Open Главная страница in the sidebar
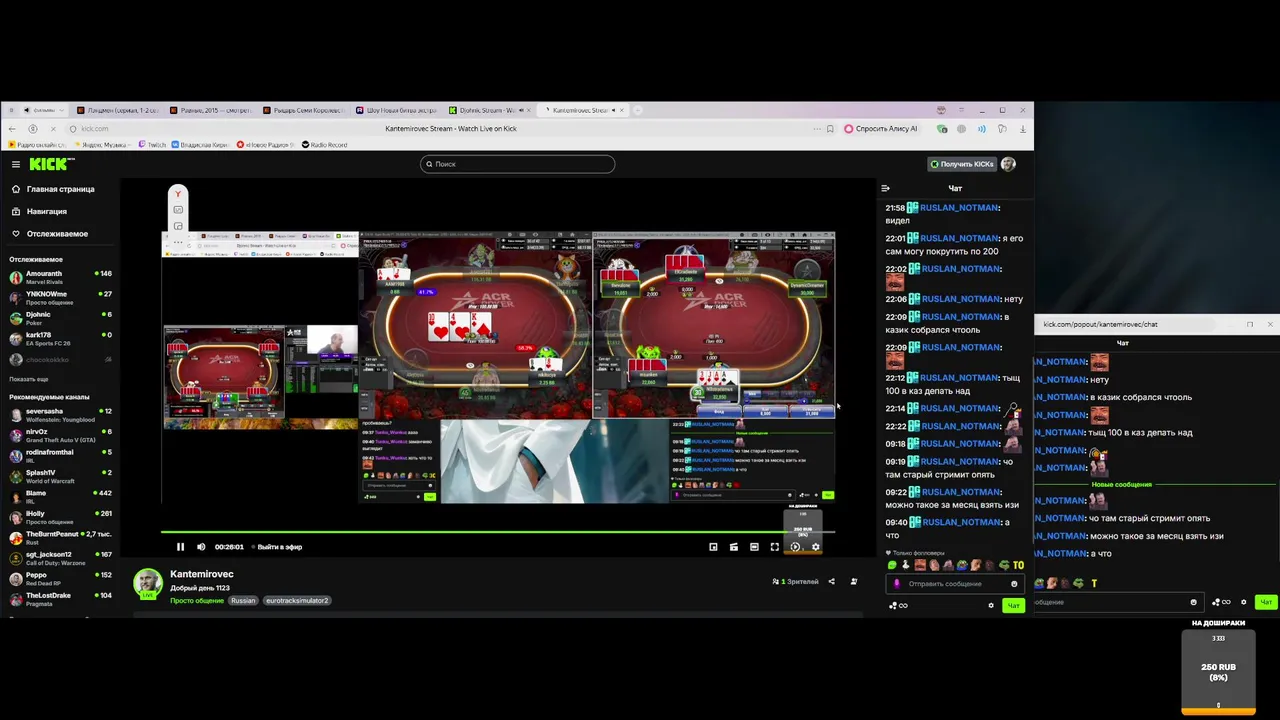The width and height of the screenshot is (1280, 720). tap(60, 189)
